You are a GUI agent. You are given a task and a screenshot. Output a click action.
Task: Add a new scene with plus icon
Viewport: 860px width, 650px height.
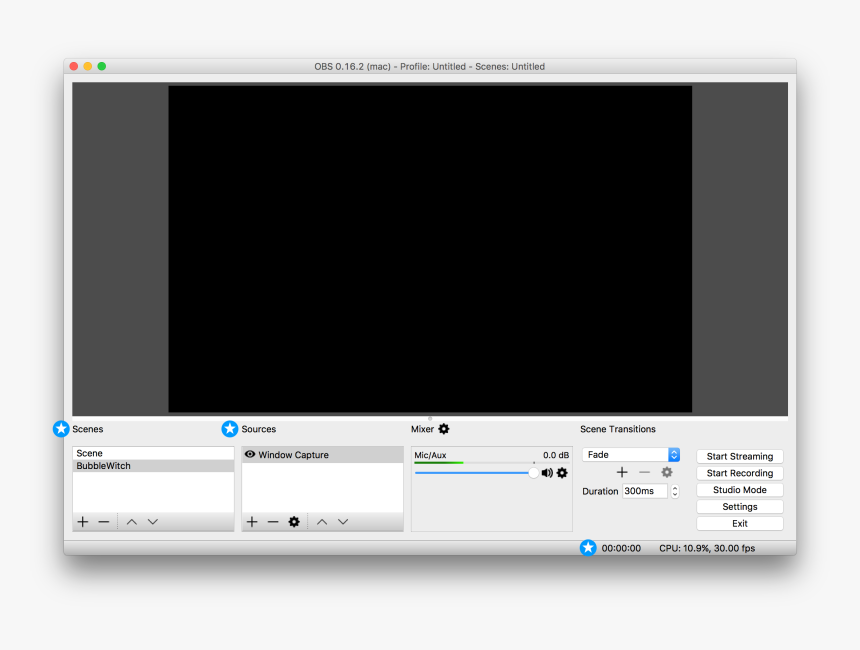(x=83, y=522)
